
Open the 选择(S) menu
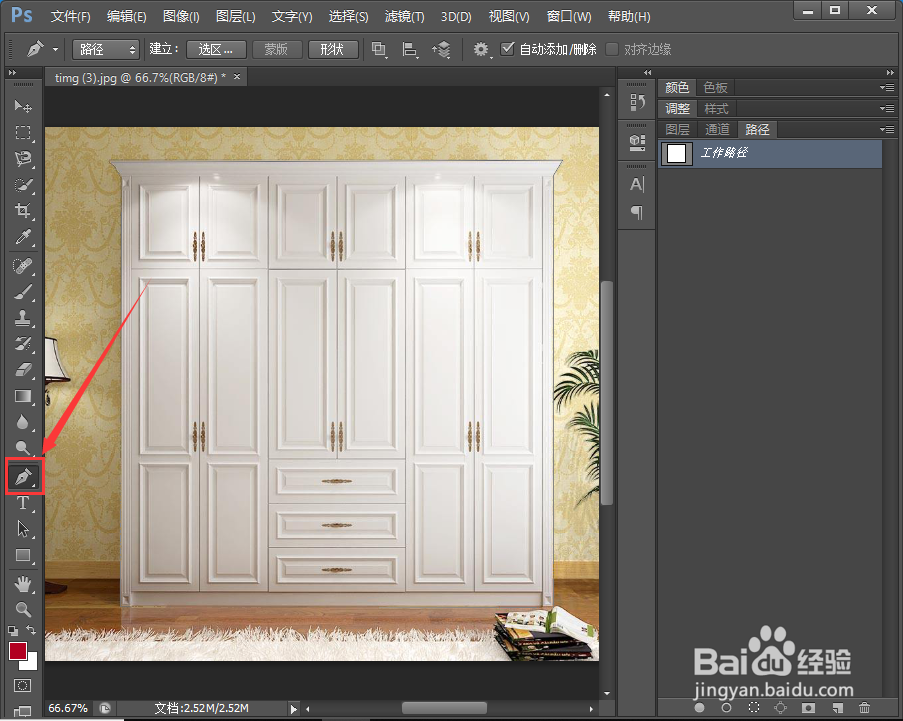(x=348, y=16)
